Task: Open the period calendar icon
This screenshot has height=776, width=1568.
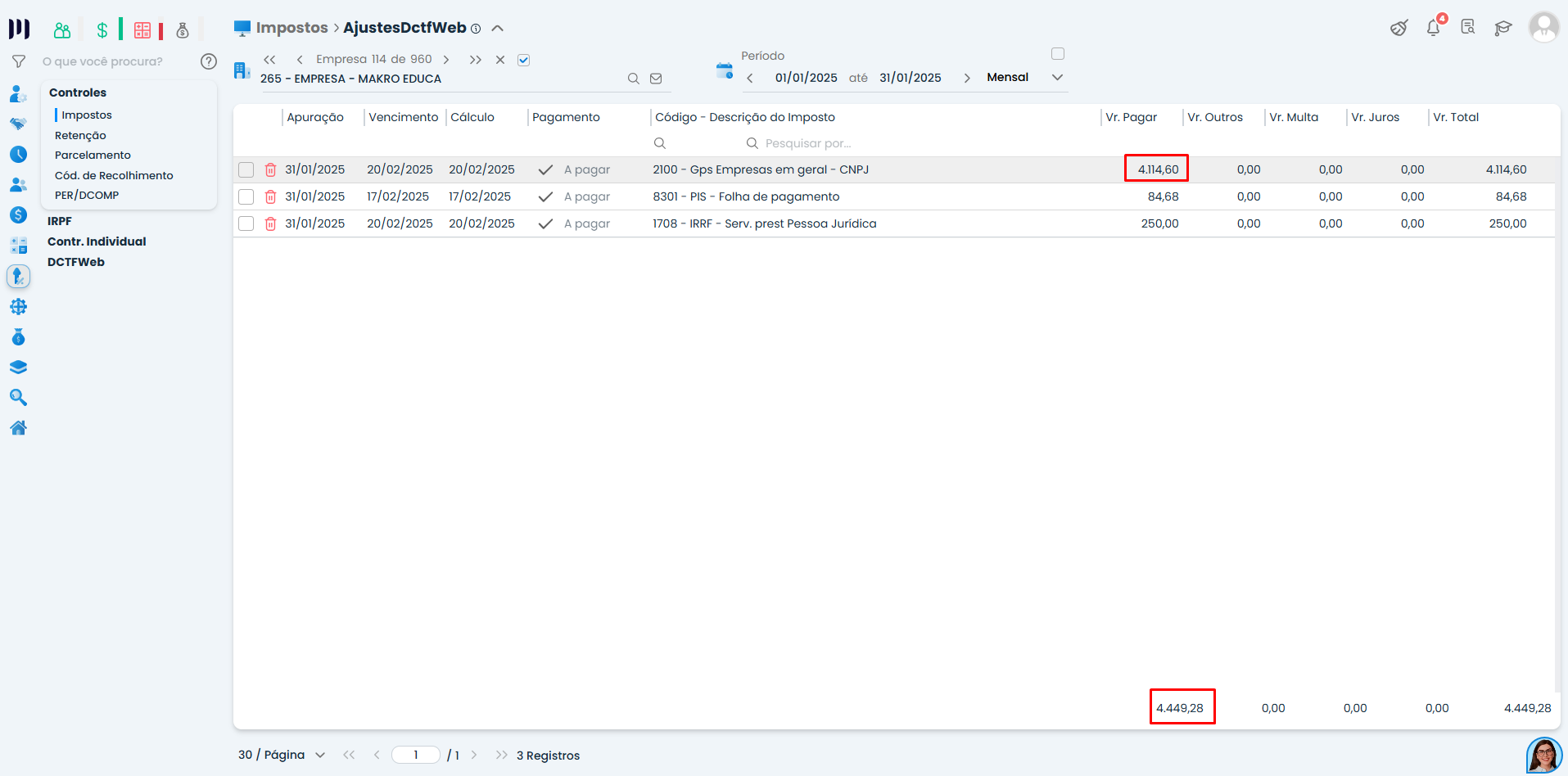Action: tap(724, 71)
